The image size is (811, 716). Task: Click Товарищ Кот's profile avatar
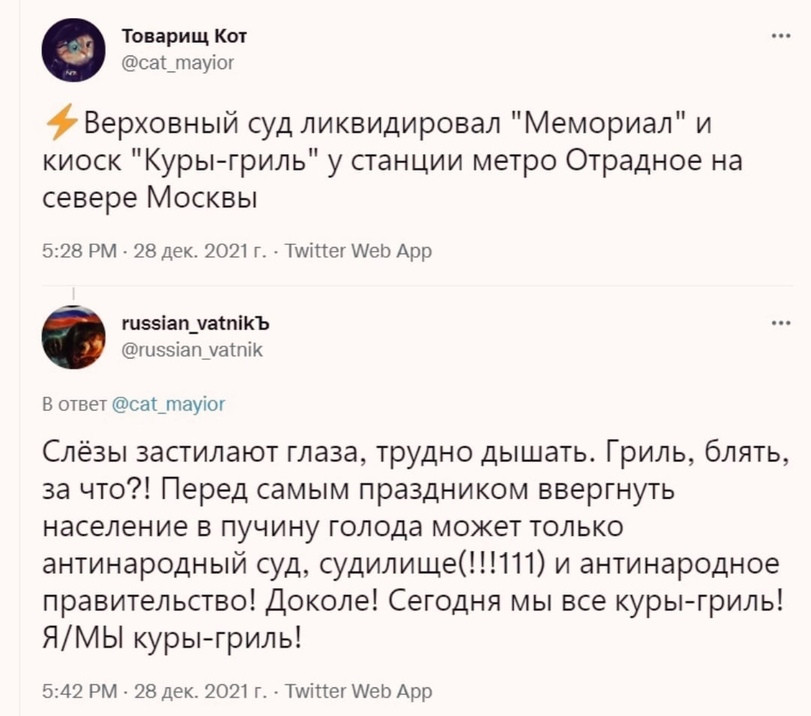[x=74, y=49]
